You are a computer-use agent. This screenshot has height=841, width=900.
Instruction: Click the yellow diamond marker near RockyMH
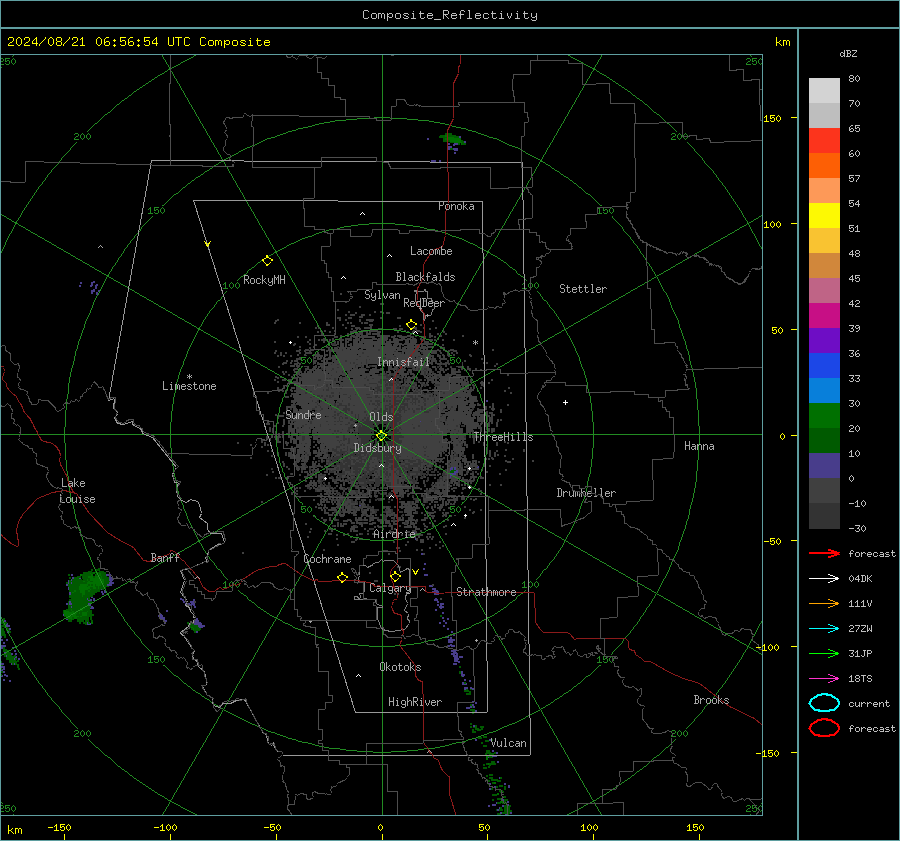(x=267, y=261)
